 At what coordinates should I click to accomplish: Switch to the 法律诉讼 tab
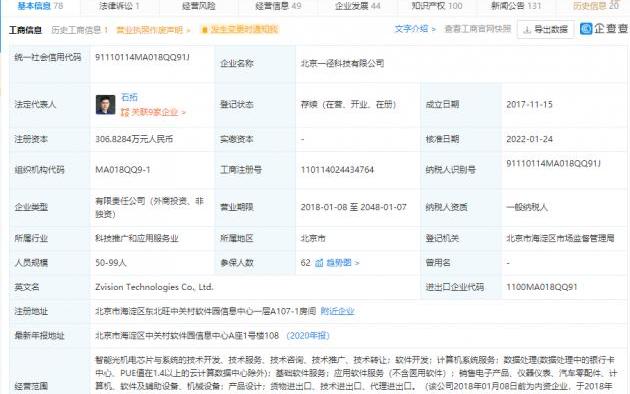tap(119, 6)
